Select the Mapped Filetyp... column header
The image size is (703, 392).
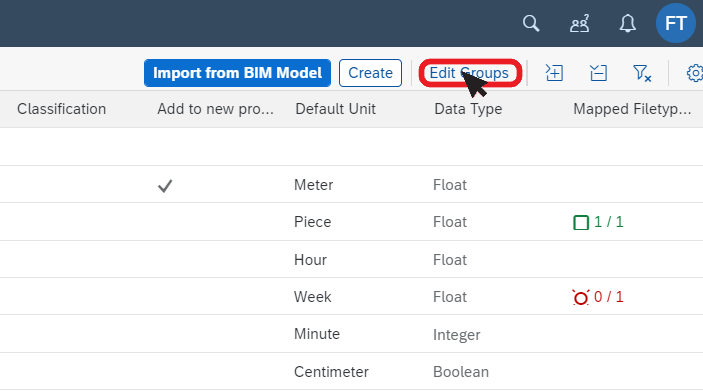(x=632, y=109)
